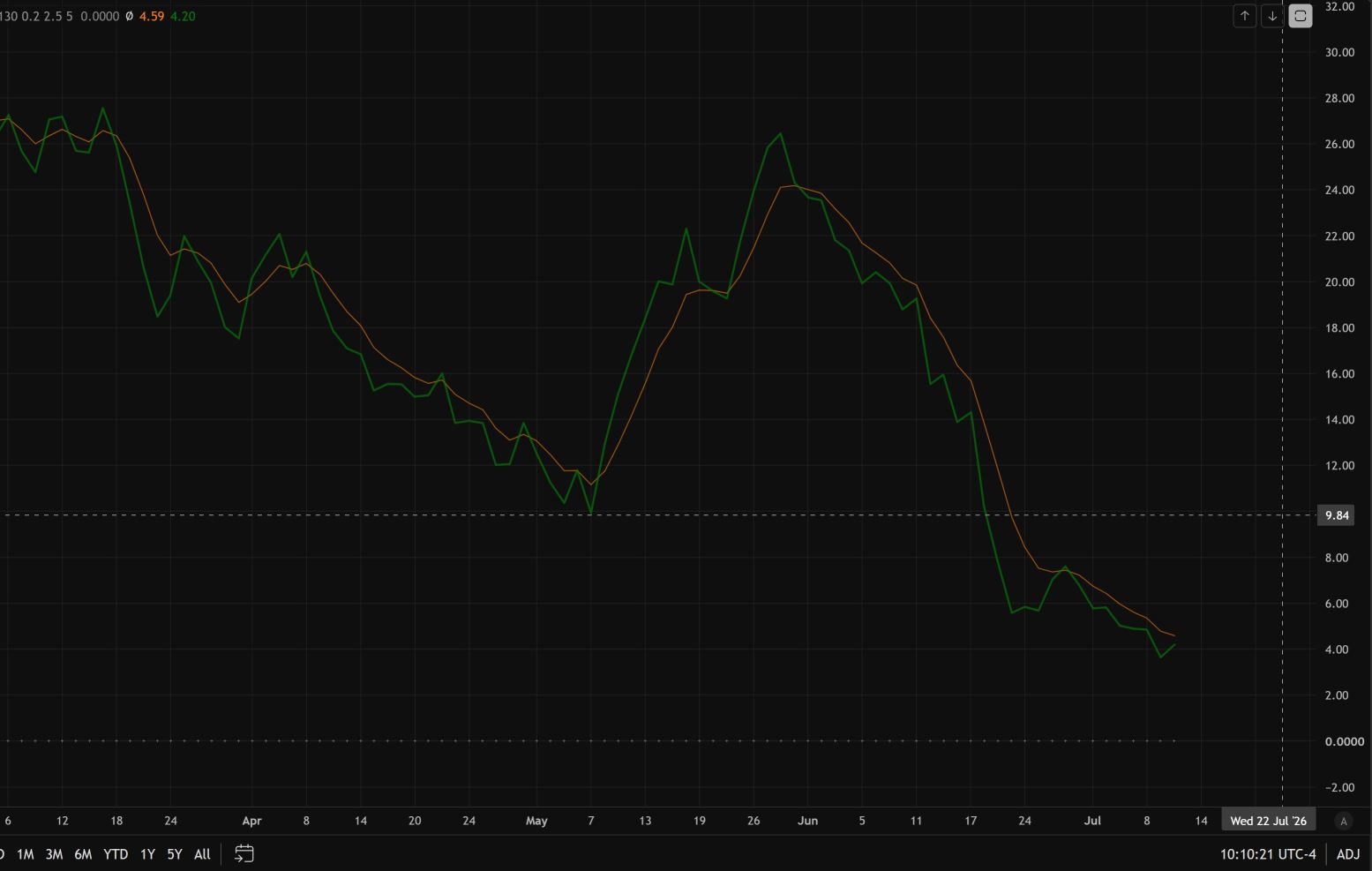1372x871 pixels.
Task: Click the 4.00 price axis label
Action: 1337,649
